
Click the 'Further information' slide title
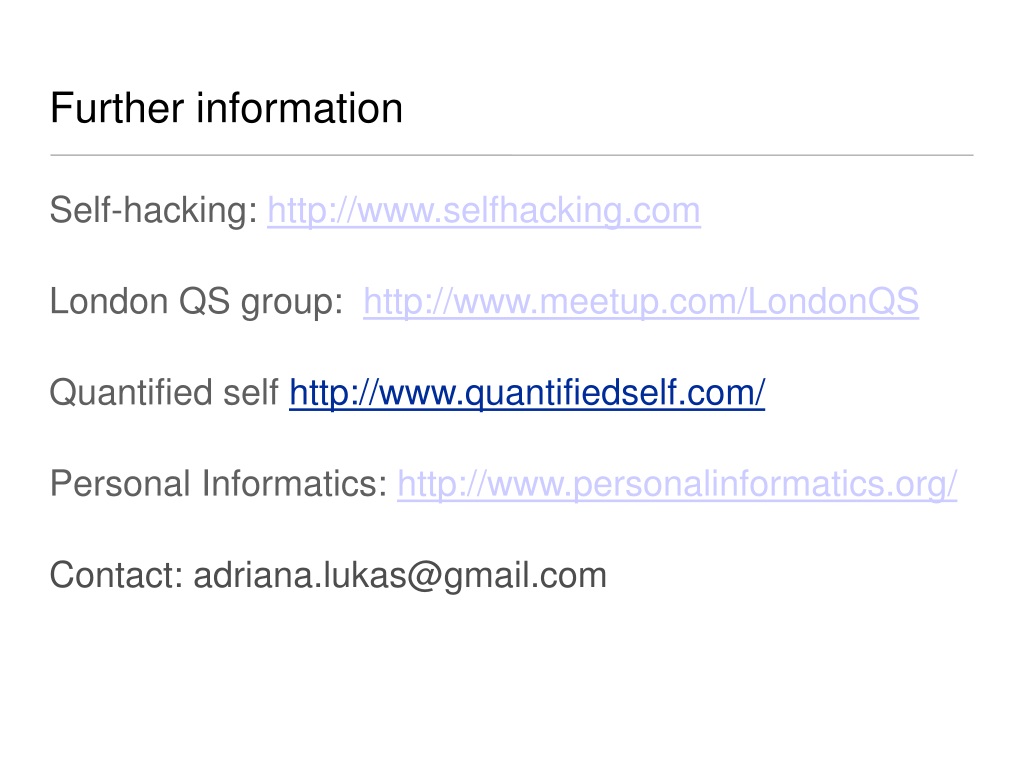click(x=226, y=108)
